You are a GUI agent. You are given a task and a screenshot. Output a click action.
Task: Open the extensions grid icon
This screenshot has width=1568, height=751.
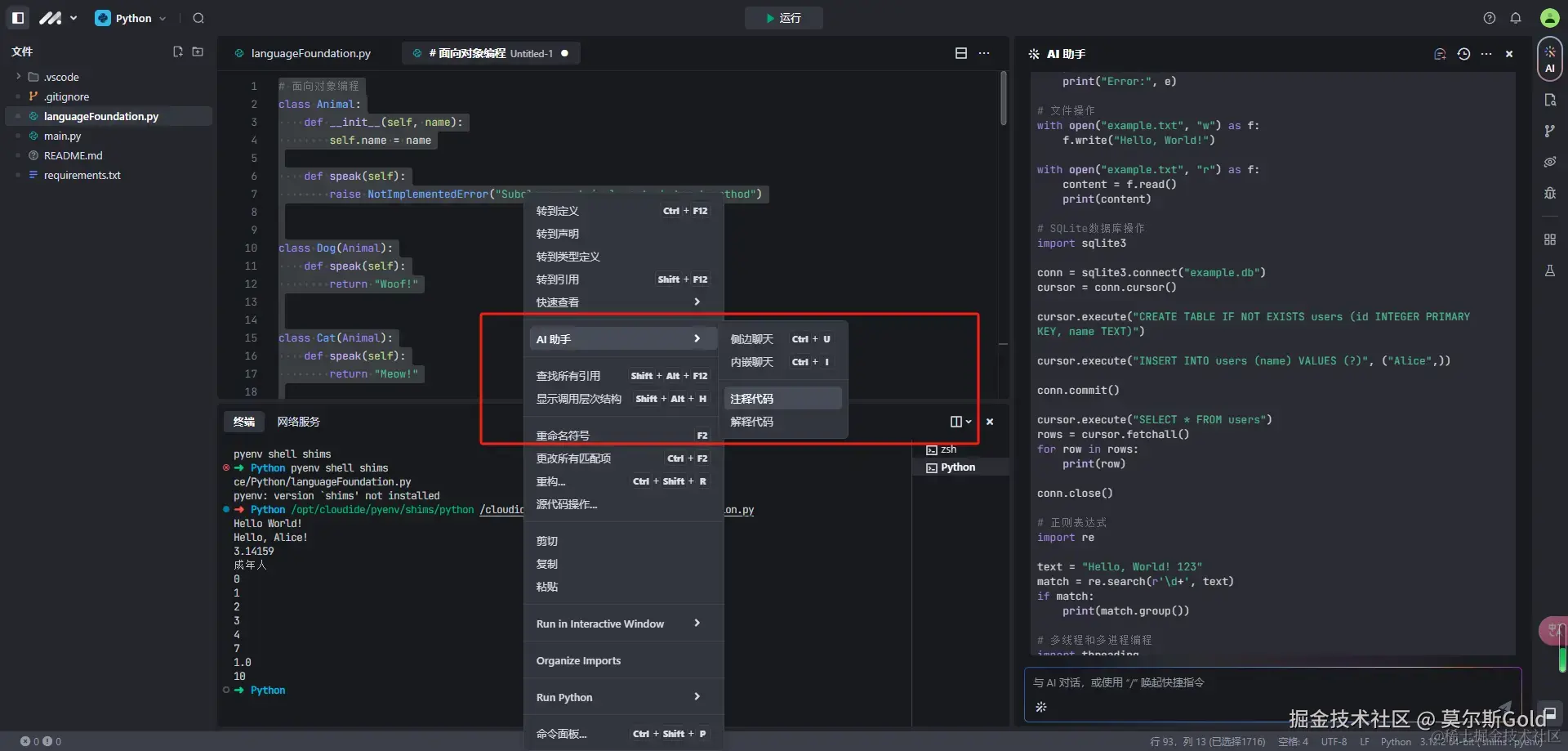point(1550,239)
